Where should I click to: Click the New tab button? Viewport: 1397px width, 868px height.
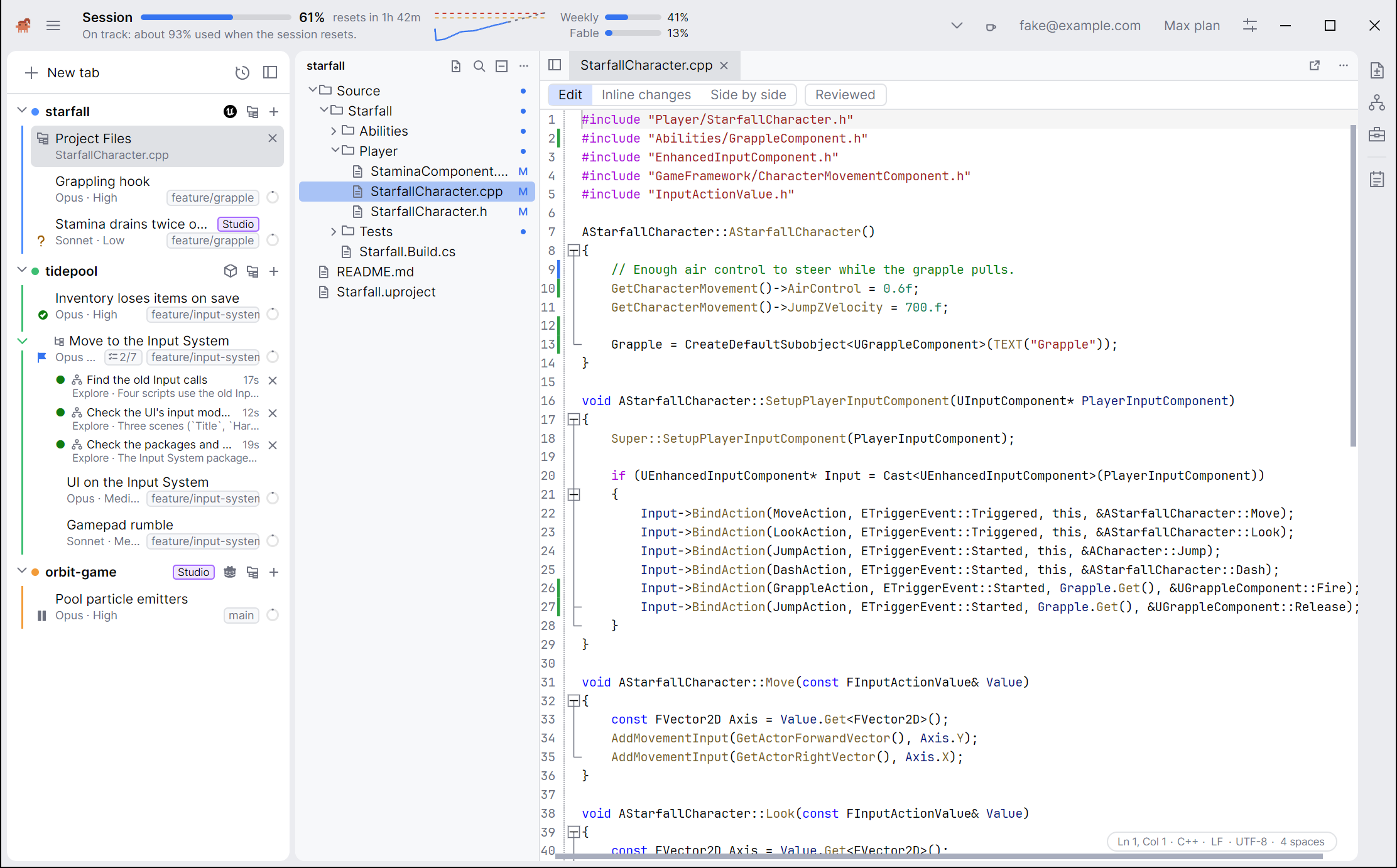coord(62,73)
